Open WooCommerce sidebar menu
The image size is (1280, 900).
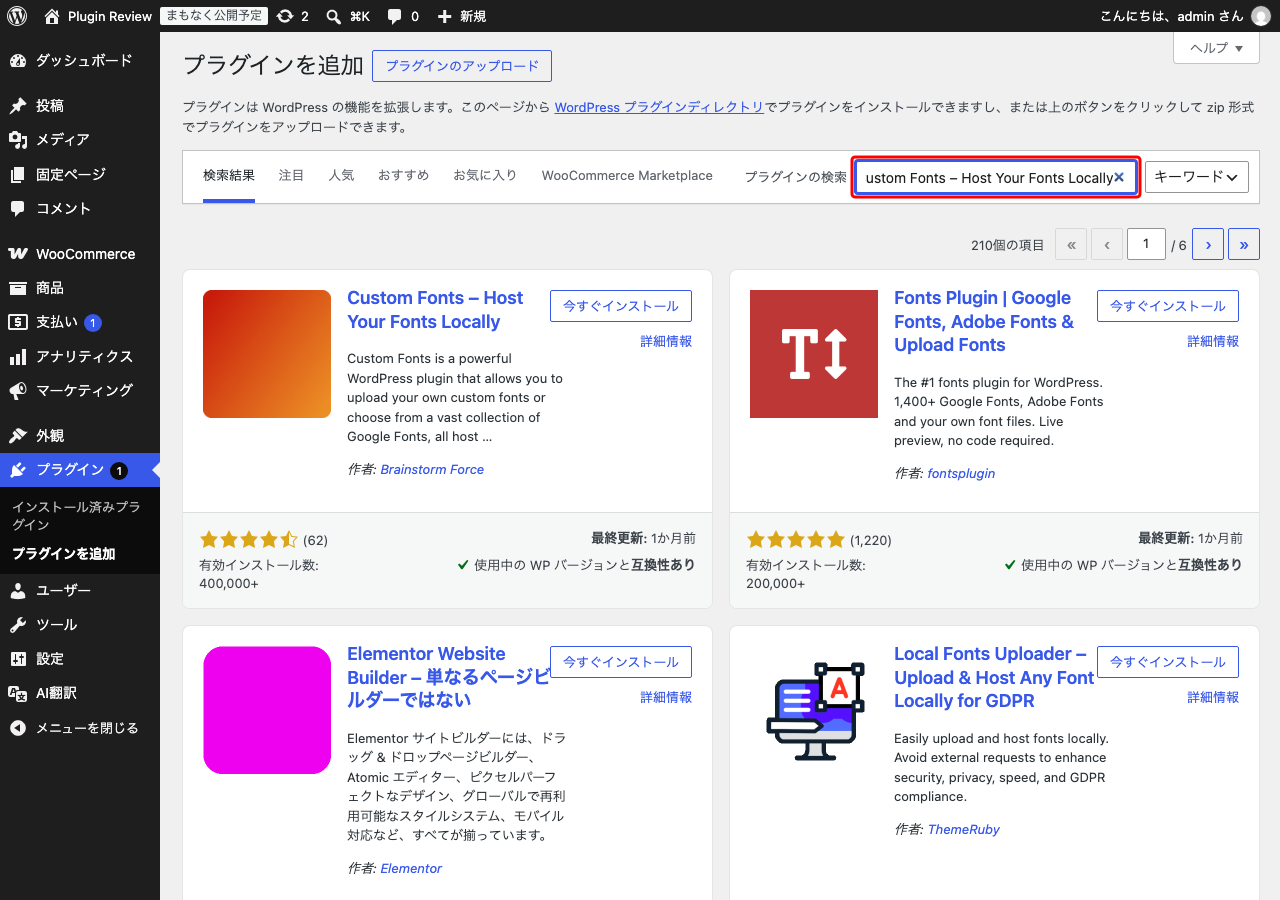point(80,254)
